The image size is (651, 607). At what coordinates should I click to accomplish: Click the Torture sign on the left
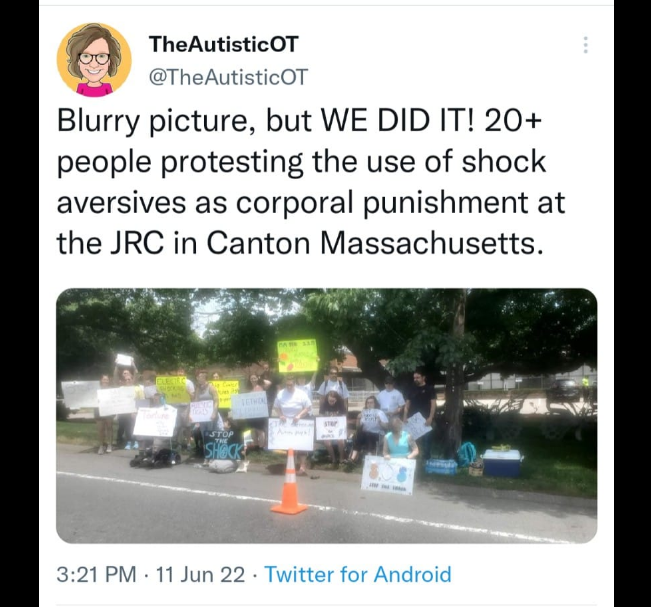[x=155, y=421]
